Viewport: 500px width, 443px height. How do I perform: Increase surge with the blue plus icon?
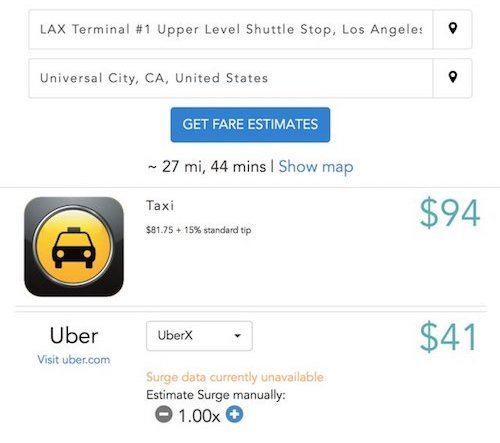click(234, 414)
